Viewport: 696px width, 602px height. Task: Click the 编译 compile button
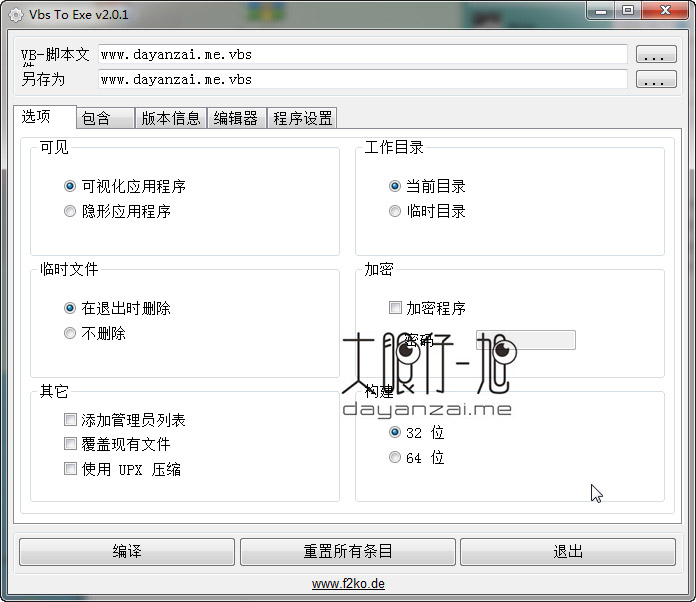(127, 552)
